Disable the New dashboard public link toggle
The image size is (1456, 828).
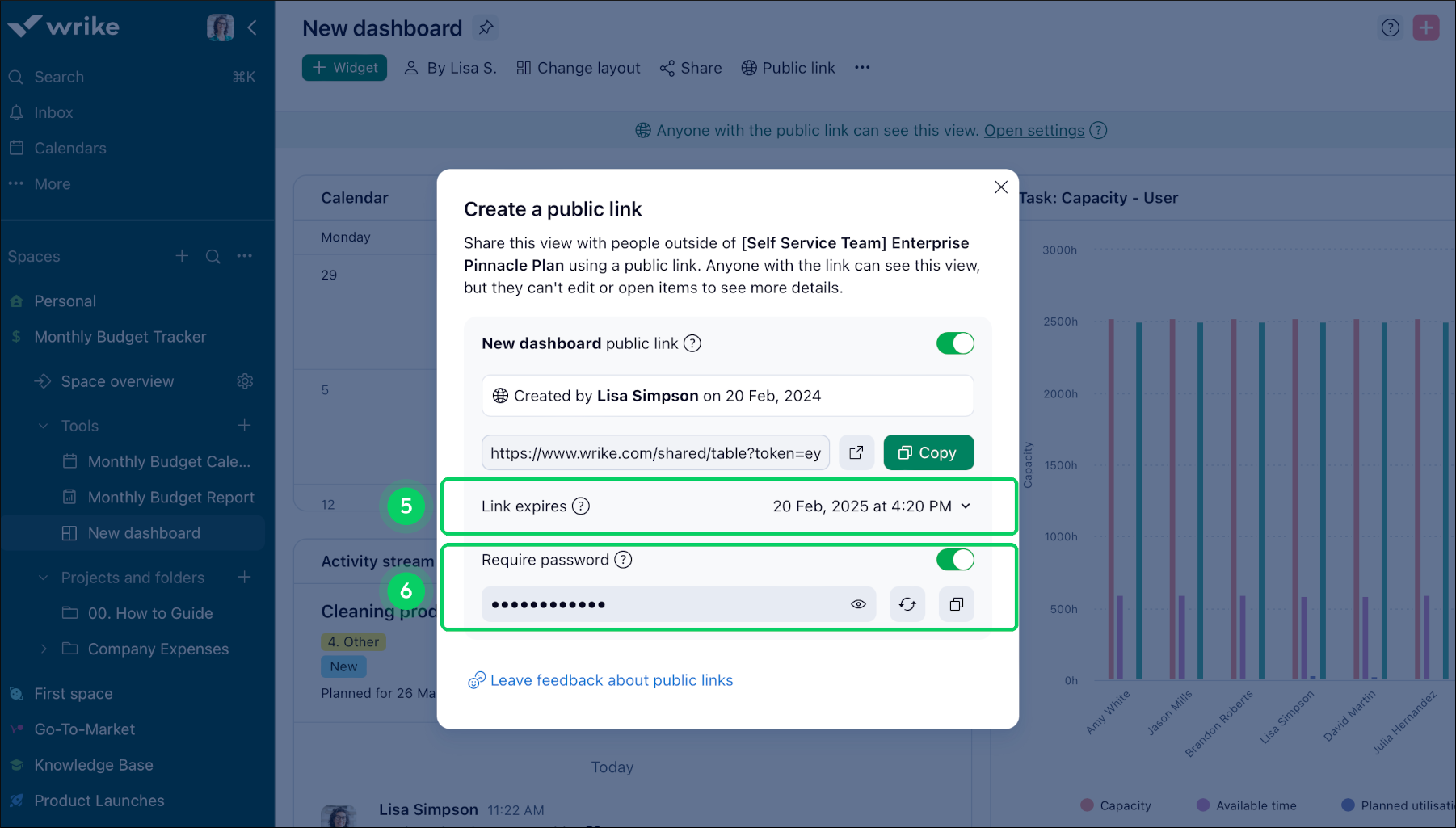(954, 343)
